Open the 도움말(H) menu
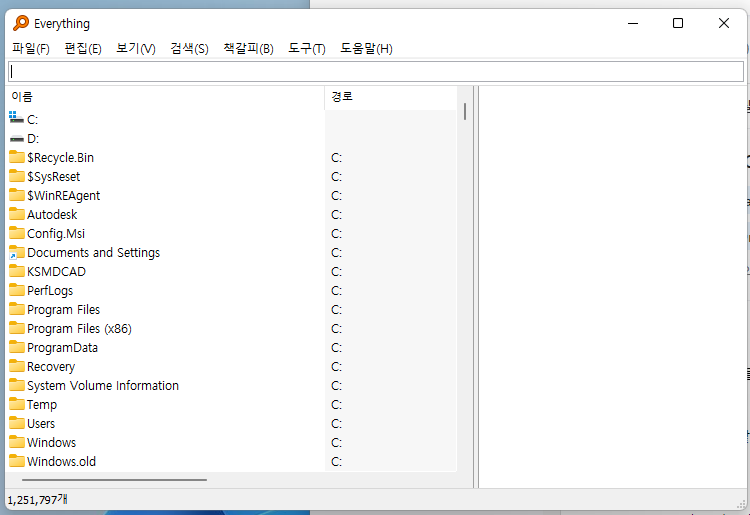Image resolution: width=750 pixels, height=515 pixels. point(366,48)
